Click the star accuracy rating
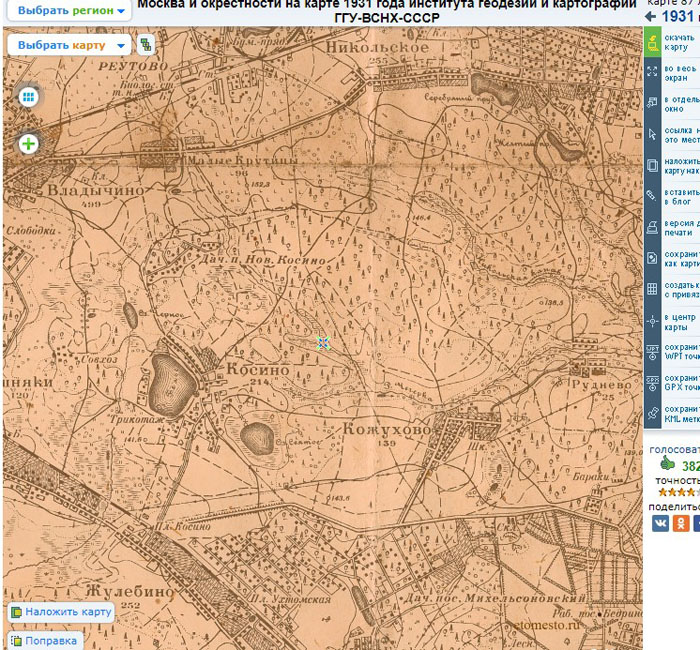This screenshot has width=700, height=650. (678, 492)
